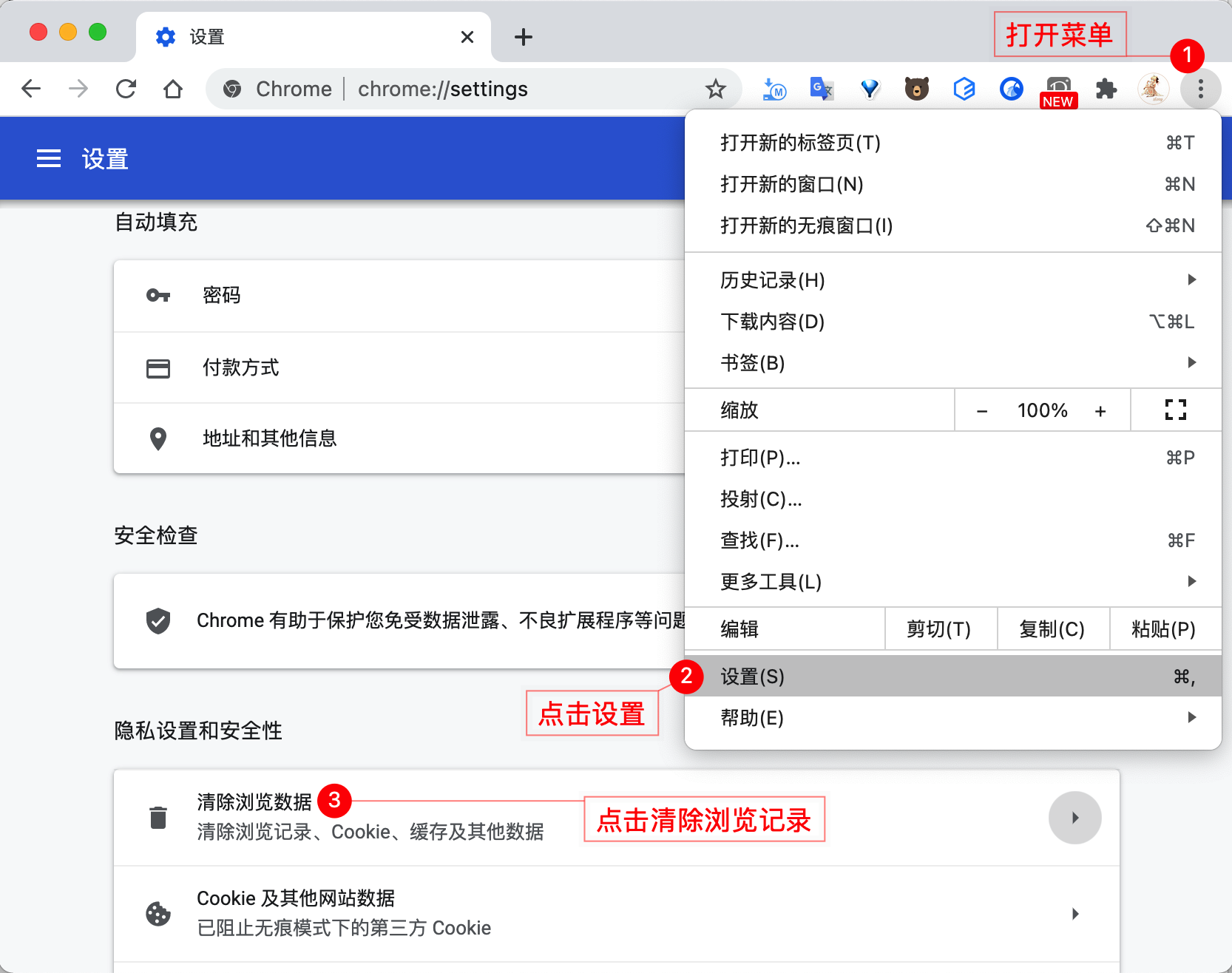The width and height of the screenshot is (1232, 973).
Task: Expand the 帮助(E) submenu
Action: tap(953, 718)
